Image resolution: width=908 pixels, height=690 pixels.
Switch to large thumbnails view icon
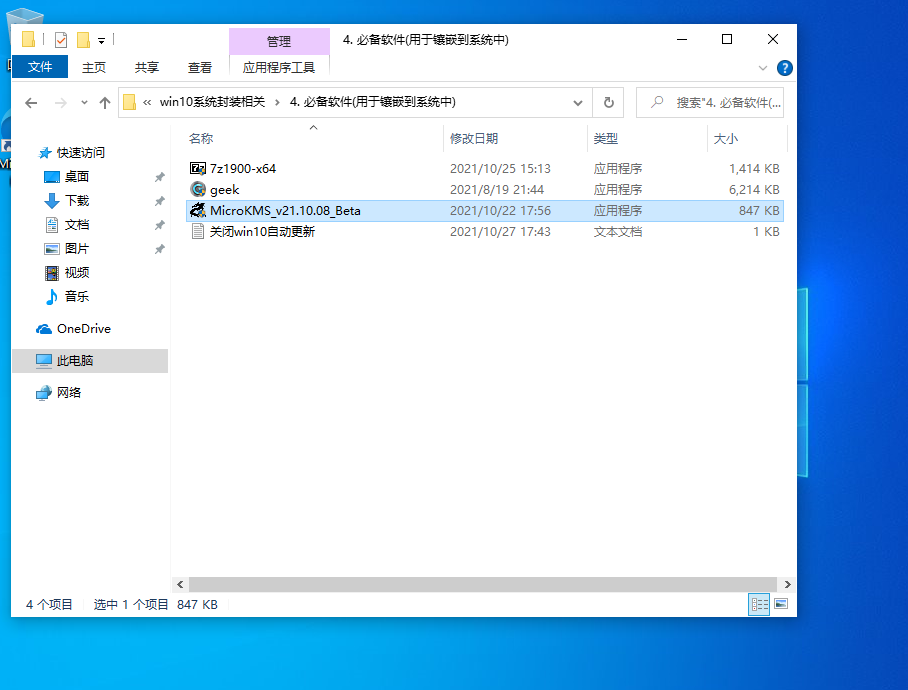pos(781,604)
